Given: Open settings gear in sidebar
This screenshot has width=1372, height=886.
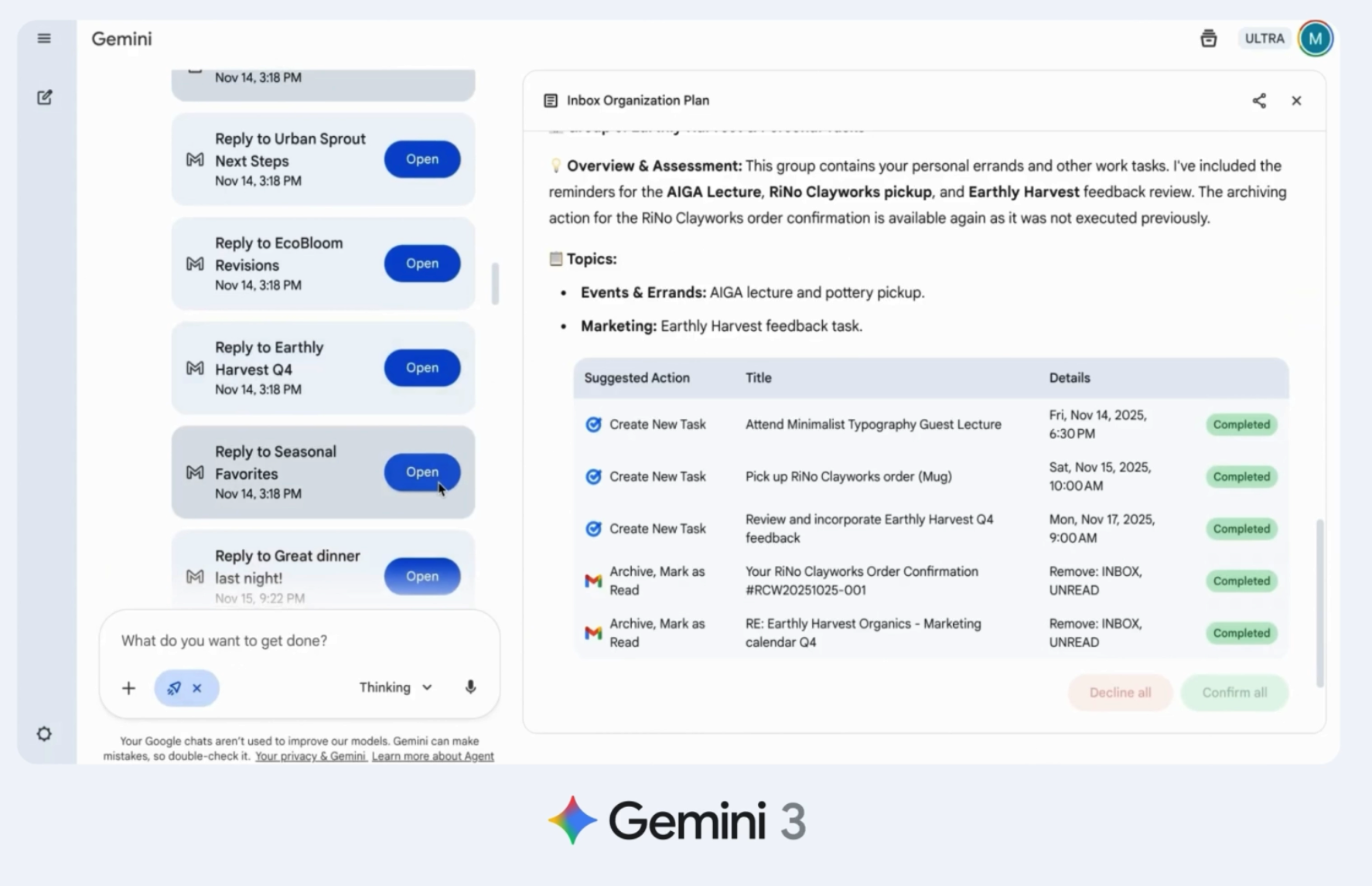Looking at the screenshot, I should [x=44, y=734].
